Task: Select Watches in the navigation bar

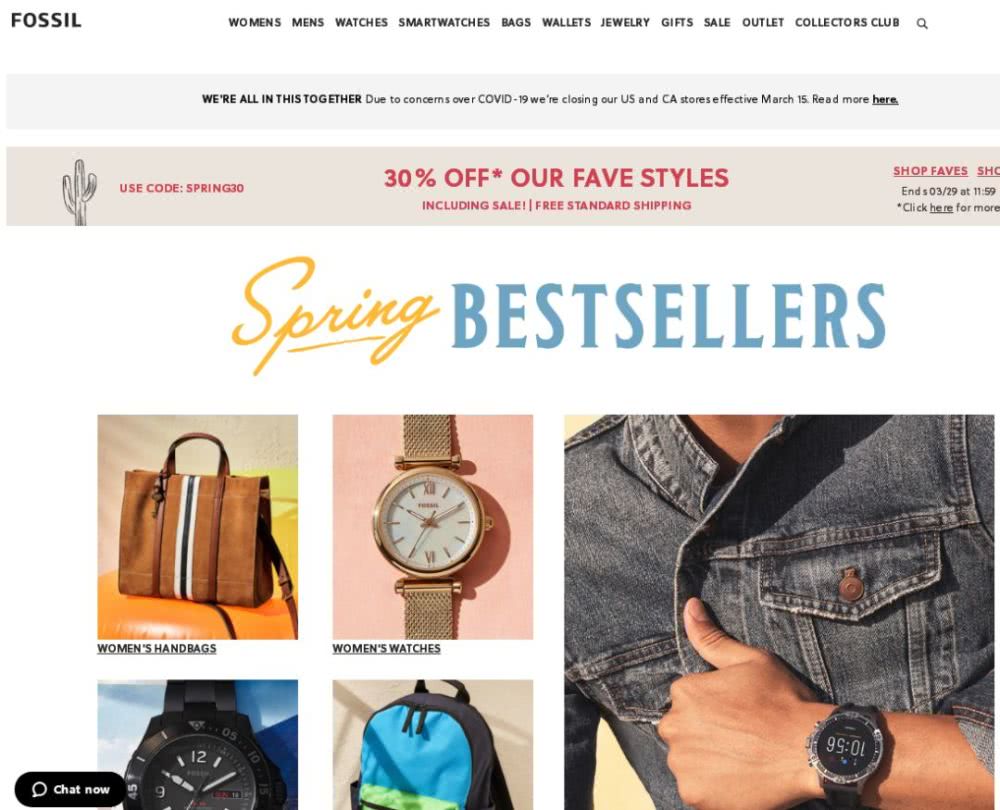Action: tap(361, 22)
